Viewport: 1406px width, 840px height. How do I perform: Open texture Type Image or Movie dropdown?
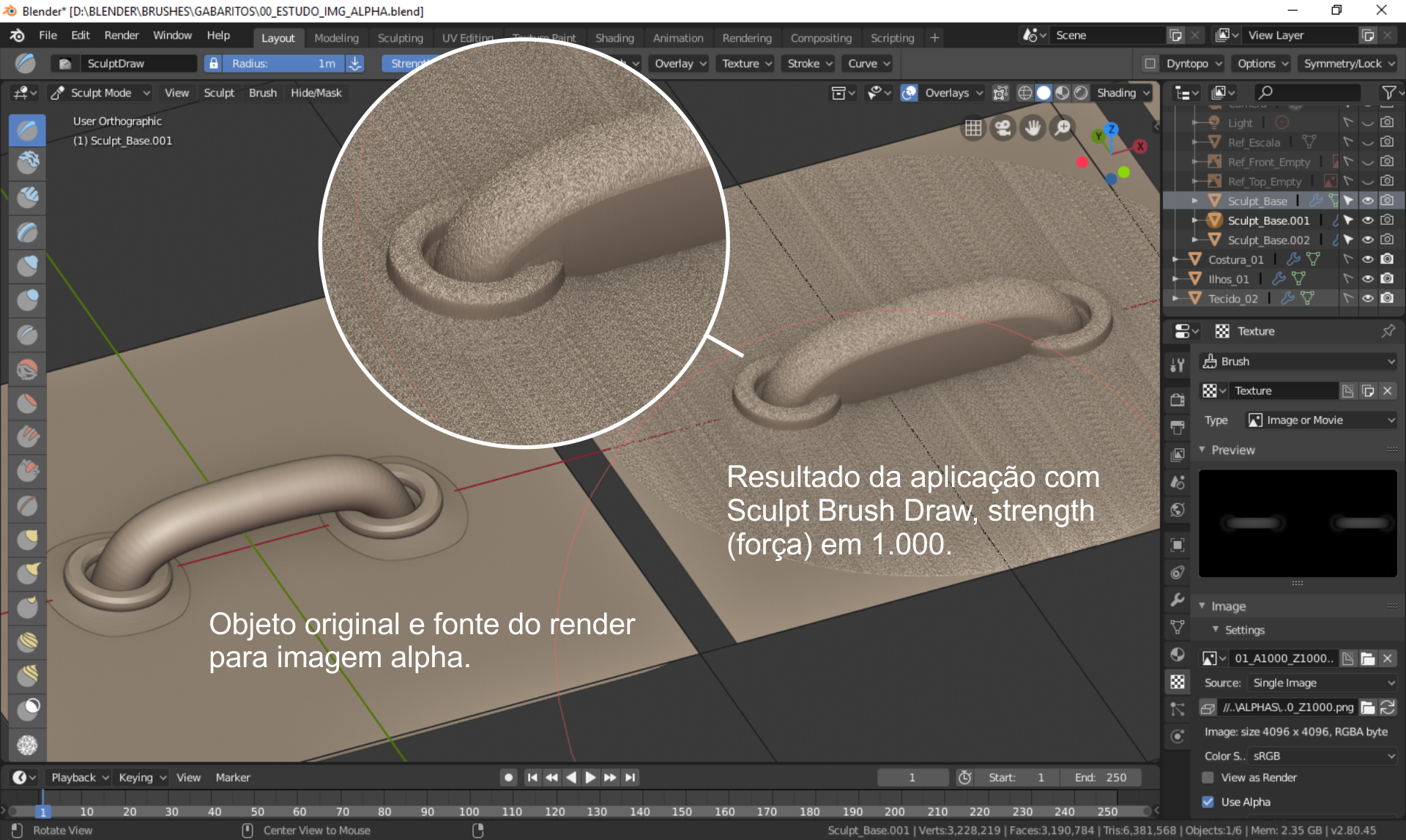1322,420
